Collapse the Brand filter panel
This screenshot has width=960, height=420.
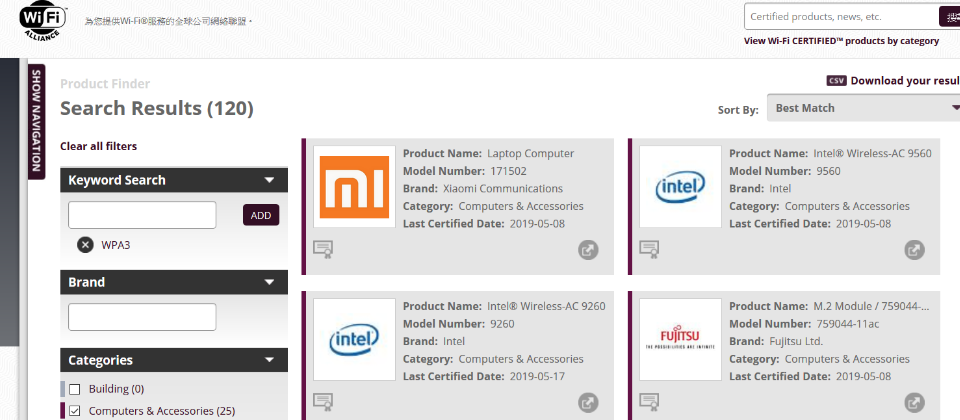point(174,282)
